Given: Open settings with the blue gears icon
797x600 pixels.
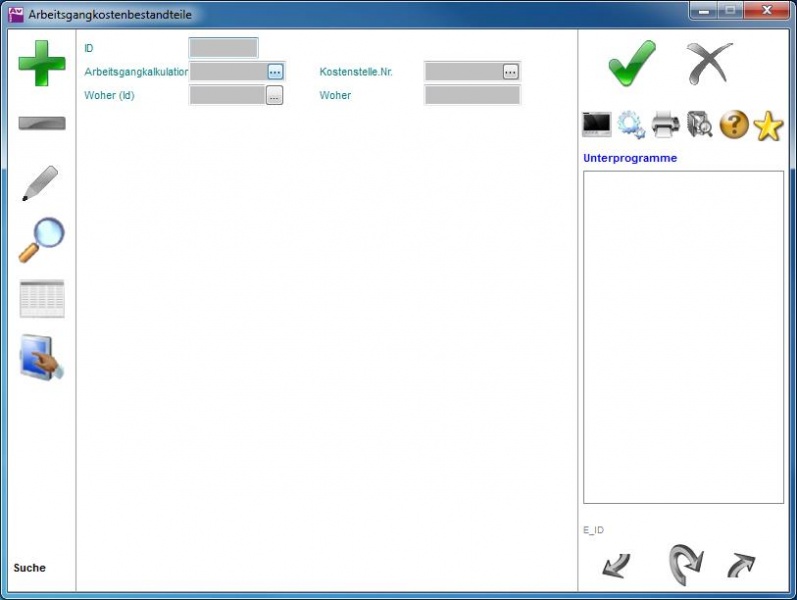Looking at the screenshot, I should [x=631, y=125].
